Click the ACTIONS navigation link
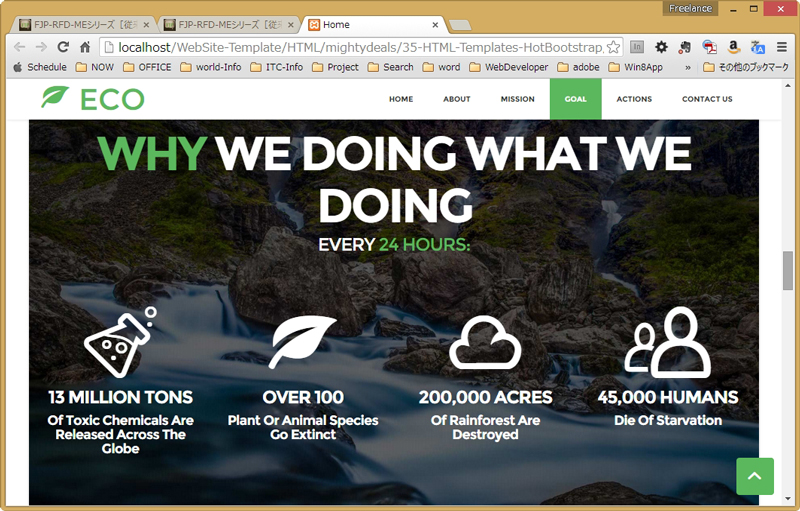Image resolution: width=800 pixels, height=511 pixels. (x=634, y=99)
